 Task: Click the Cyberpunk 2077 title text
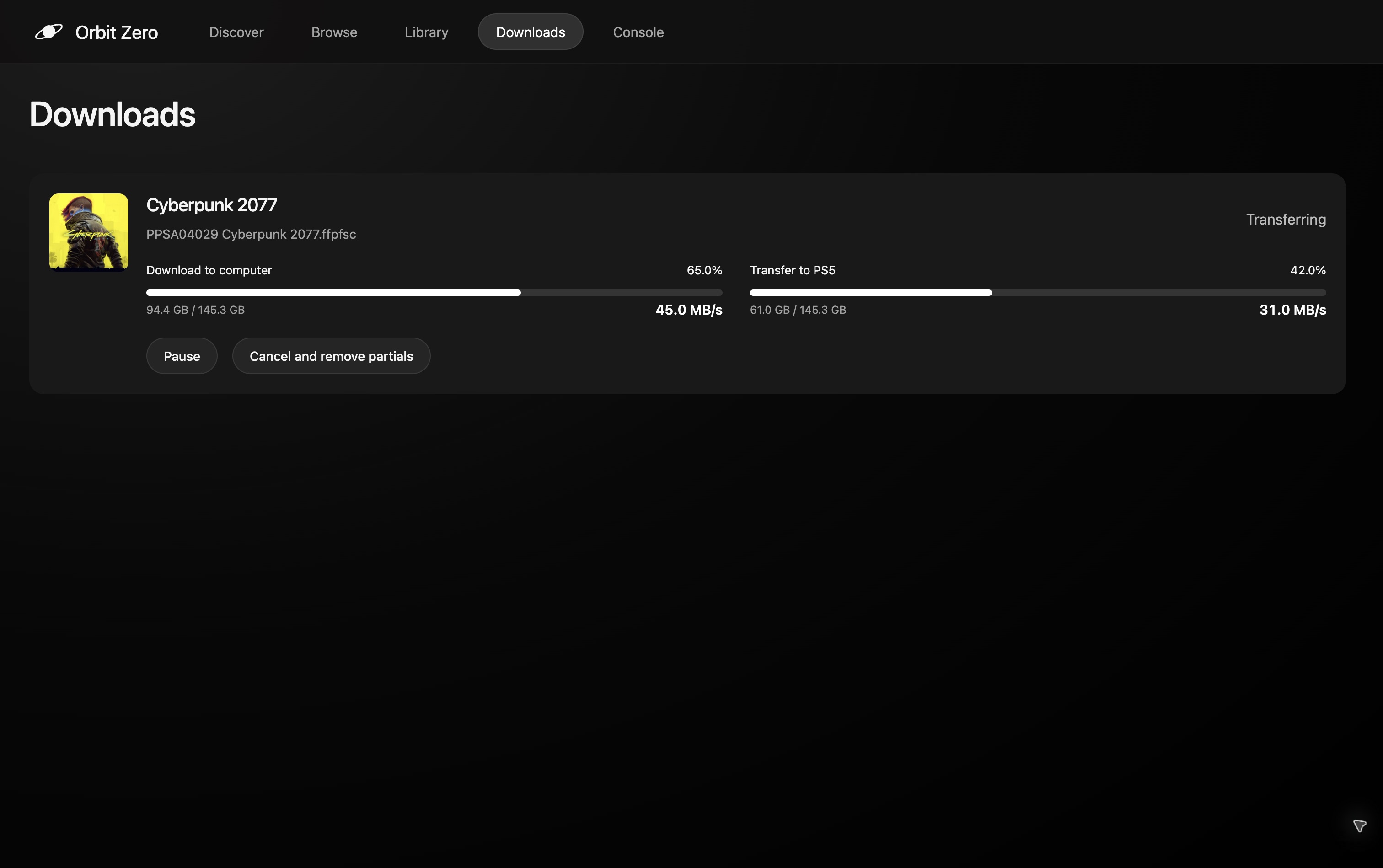pos(212,205)
